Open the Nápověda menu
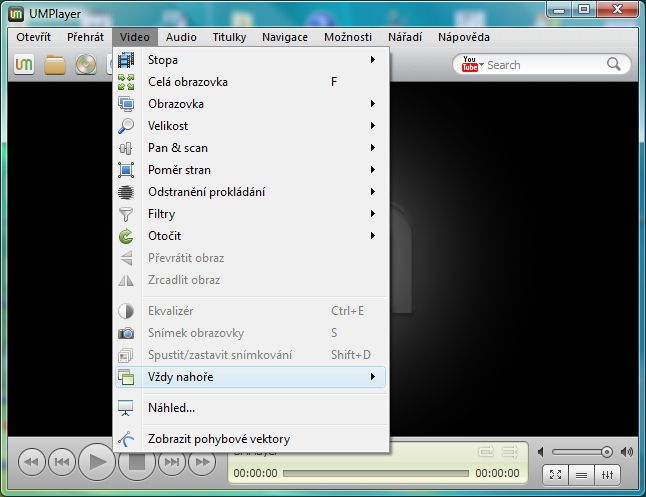 464,37
